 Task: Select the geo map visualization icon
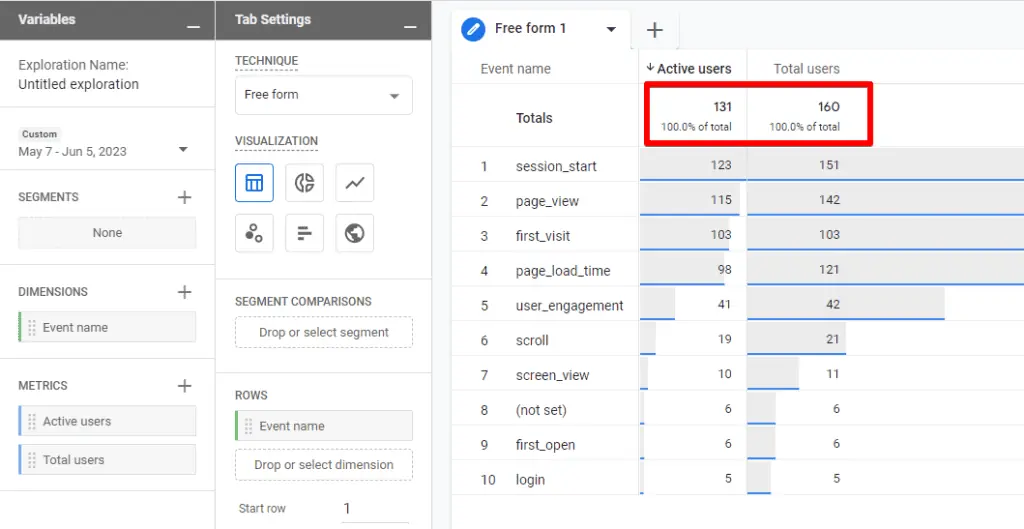pyautogui.click(x=355, y=233)
